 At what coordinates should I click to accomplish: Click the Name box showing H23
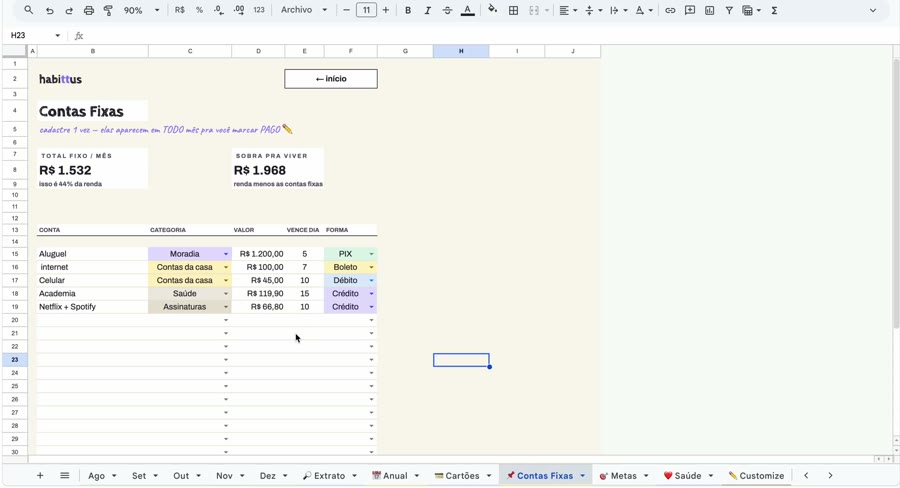pyautogui.click(x=33, y=36)
